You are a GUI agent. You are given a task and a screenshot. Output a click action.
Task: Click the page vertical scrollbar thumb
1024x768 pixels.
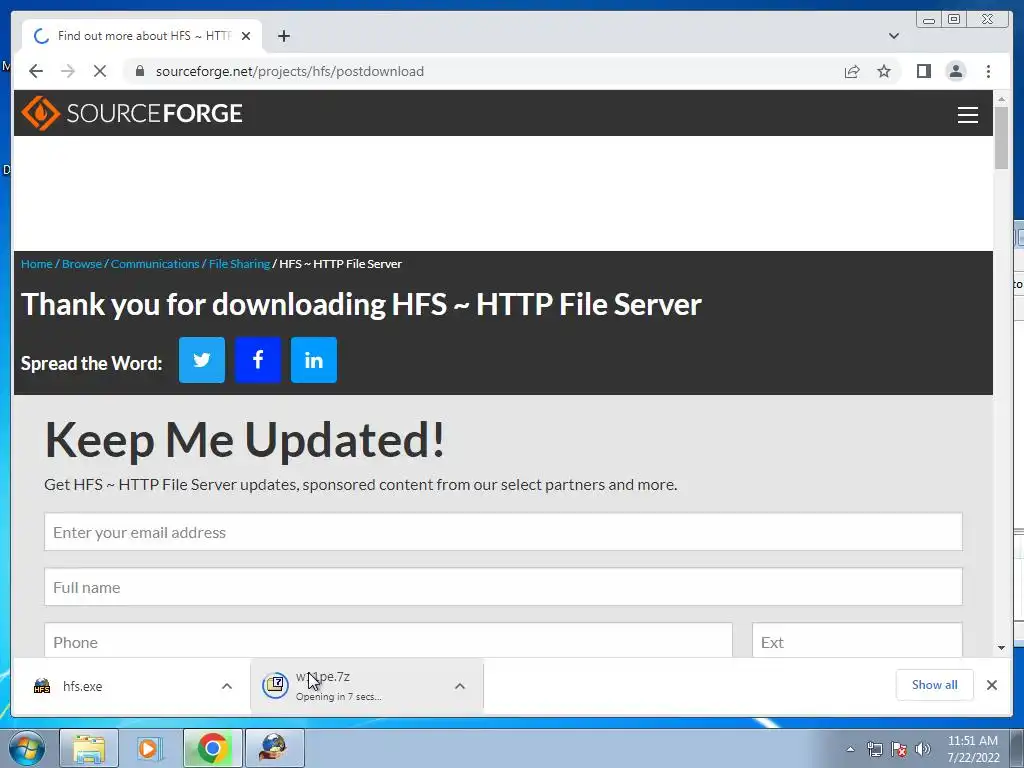coord(1001,137)
